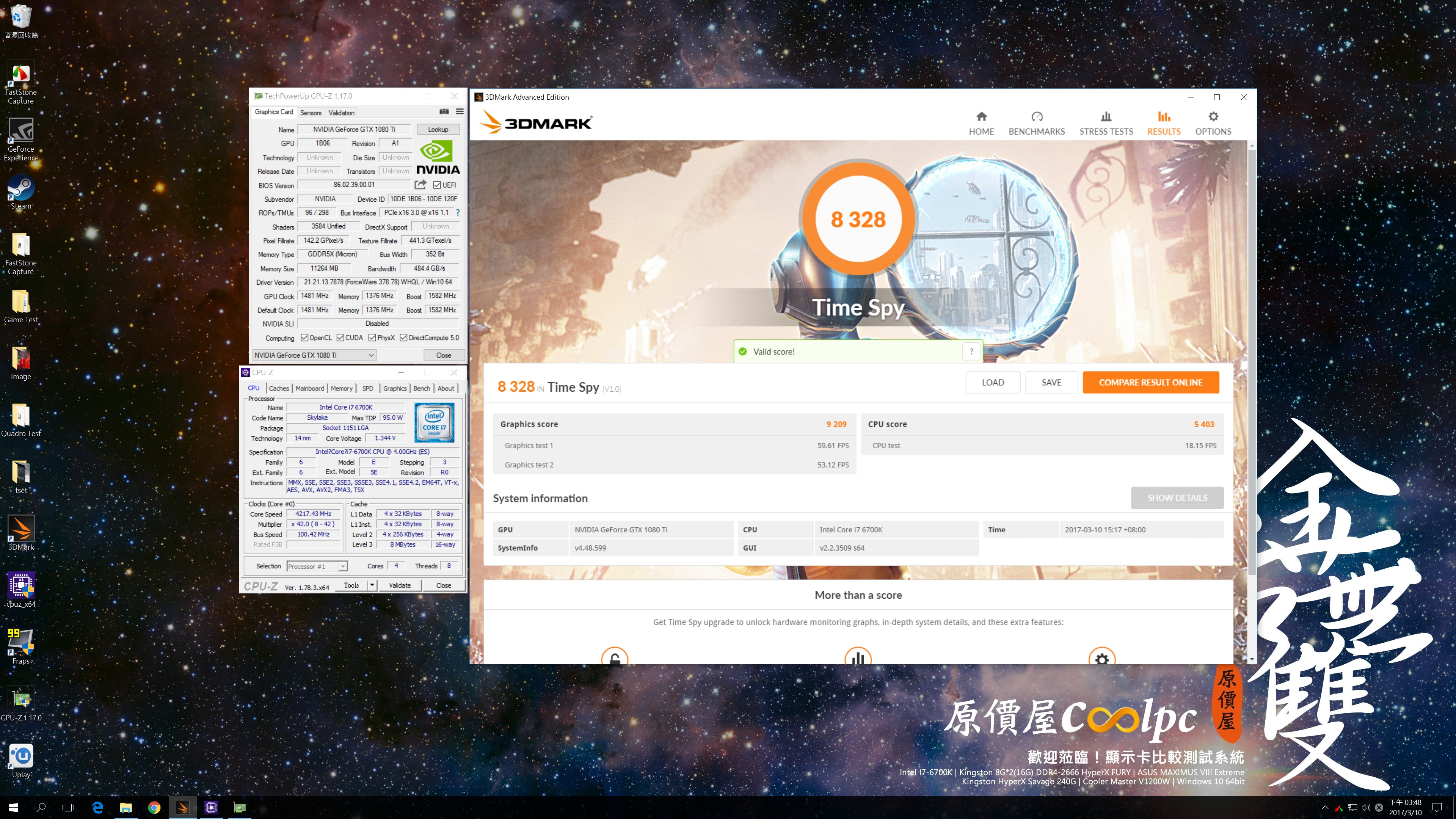This screenshot has height=819, width=1456.
Task: Click the volume icon in system tray
Action: coord(1365,808)
